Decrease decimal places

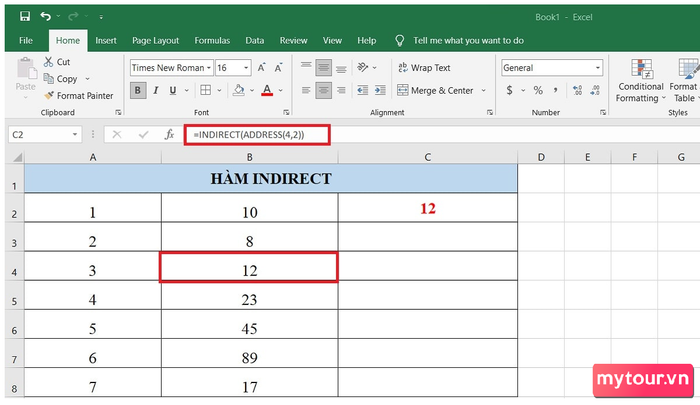pos(595,91)
